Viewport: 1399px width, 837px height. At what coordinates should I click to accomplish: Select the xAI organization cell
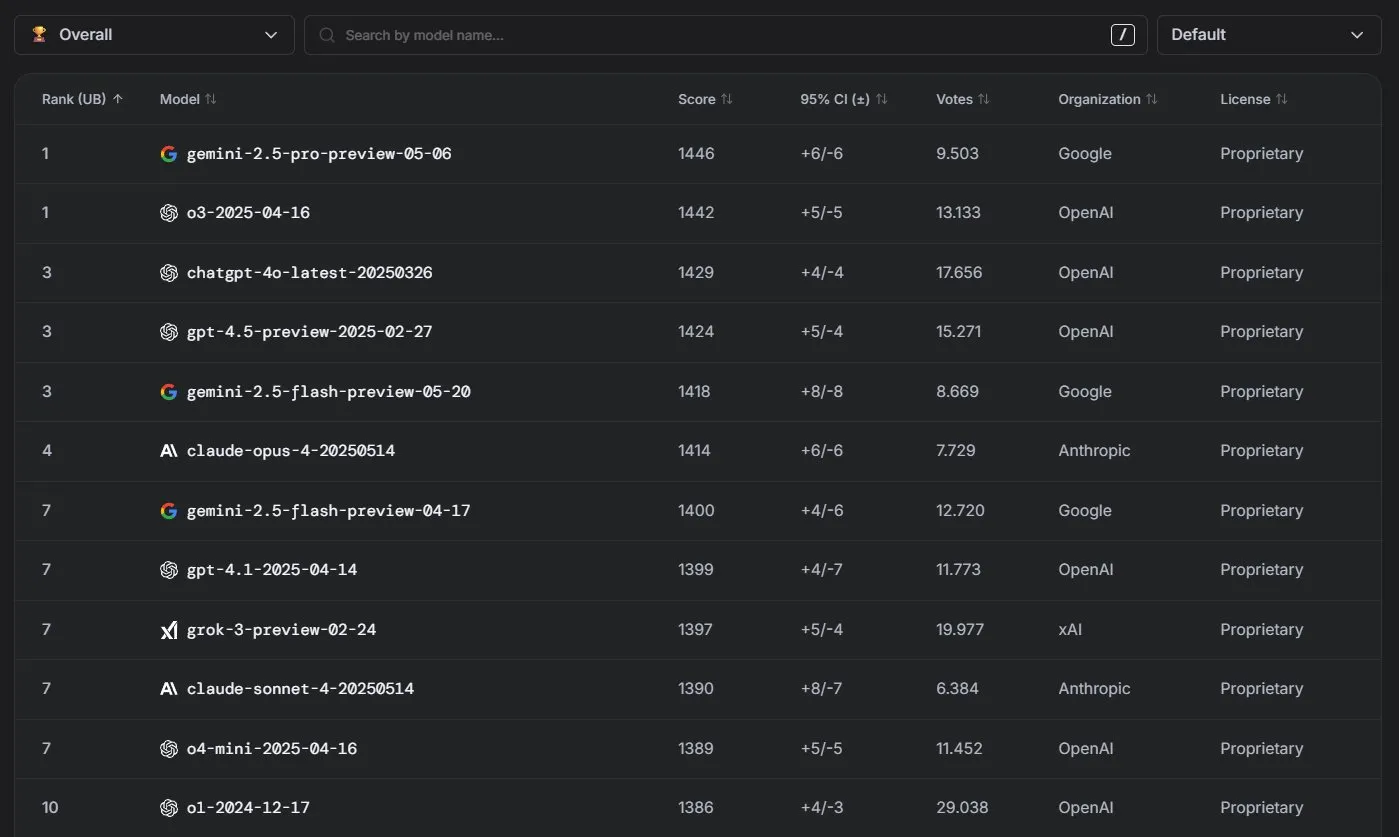pos(1070,630)
